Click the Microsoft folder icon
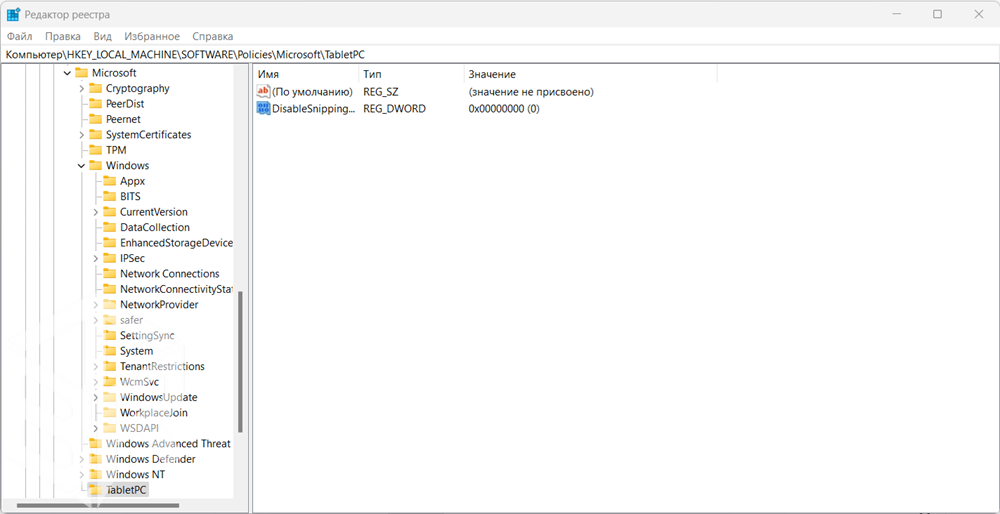 81,73
